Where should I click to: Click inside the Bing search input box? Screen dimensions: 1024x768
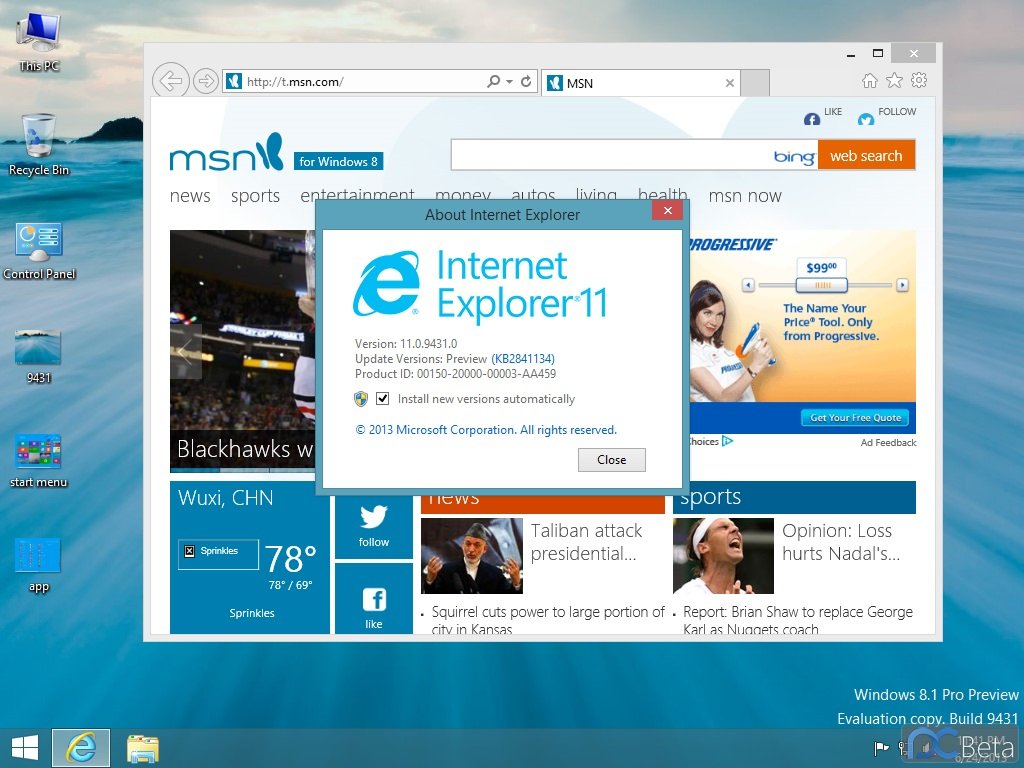point(612,156)
